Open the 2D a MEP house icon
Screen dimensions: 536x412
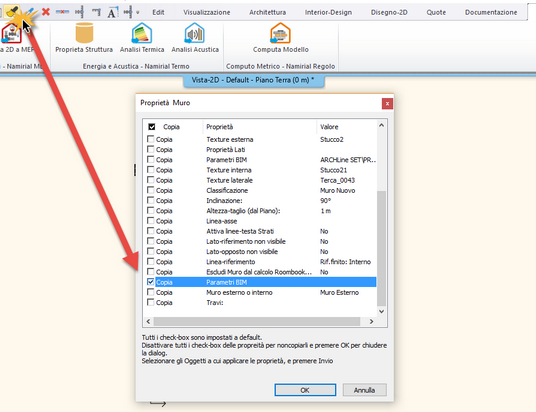click(11, 34)
